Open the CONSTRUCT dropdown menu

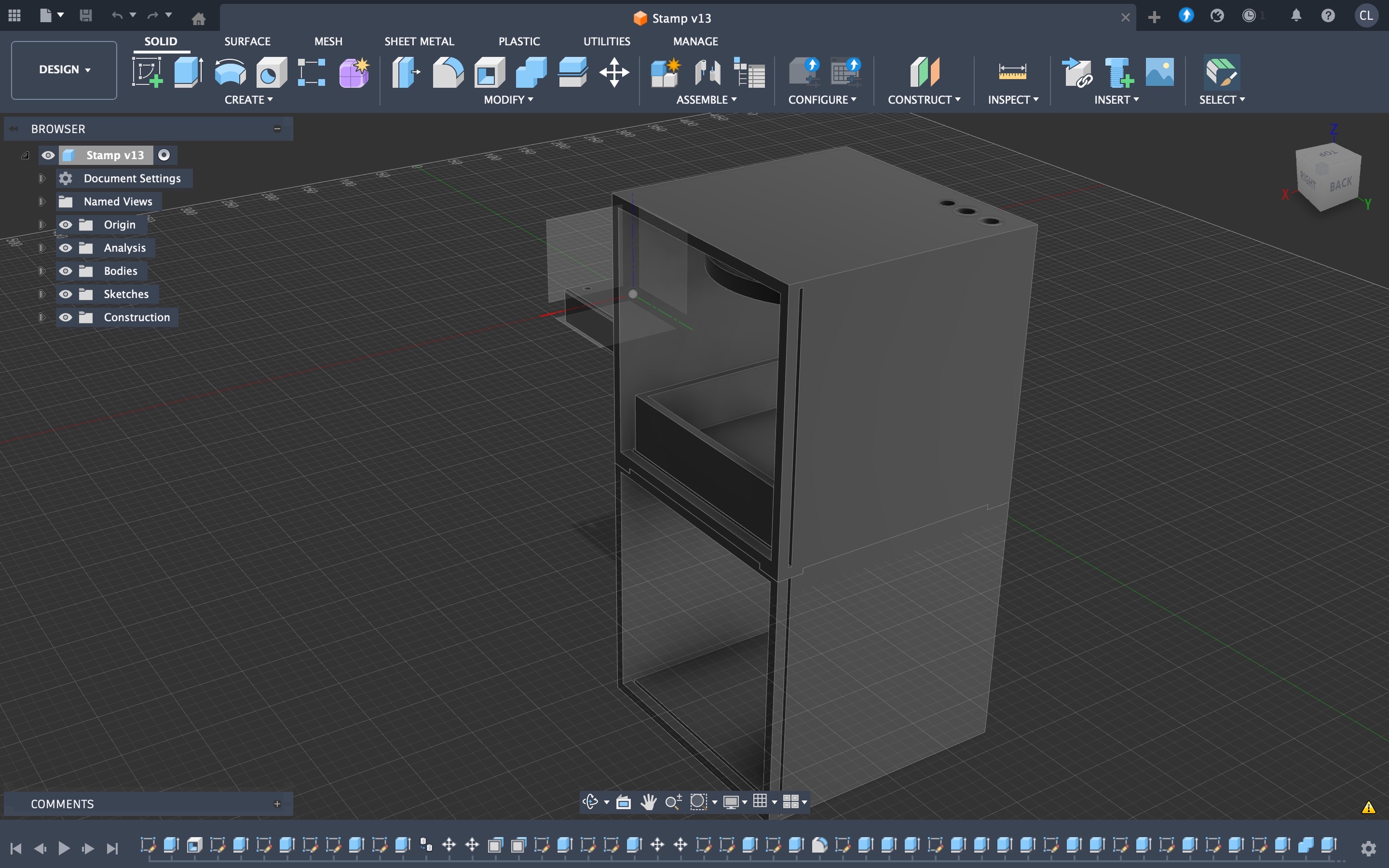pos(924,100)
